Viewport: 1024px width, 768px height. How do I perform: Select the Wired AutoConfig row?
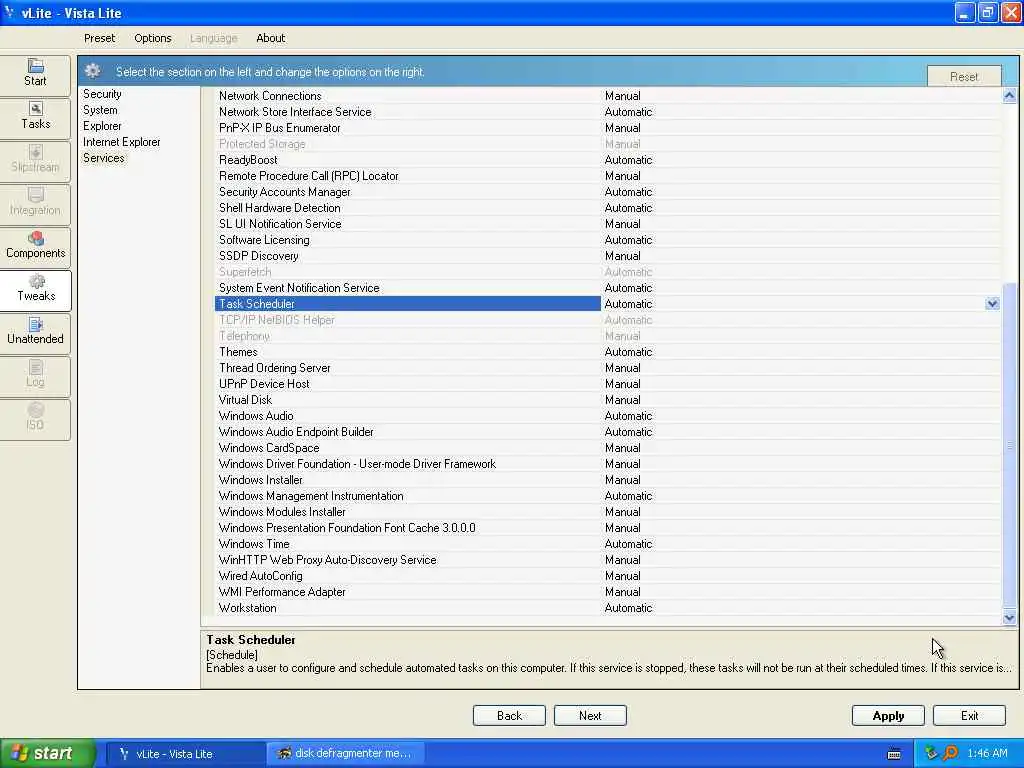point(607,576)
